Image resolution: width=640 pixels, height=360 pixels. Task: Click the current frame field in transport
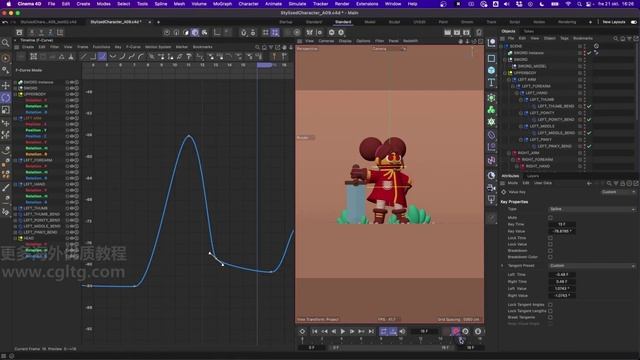[x=424, y=331]
